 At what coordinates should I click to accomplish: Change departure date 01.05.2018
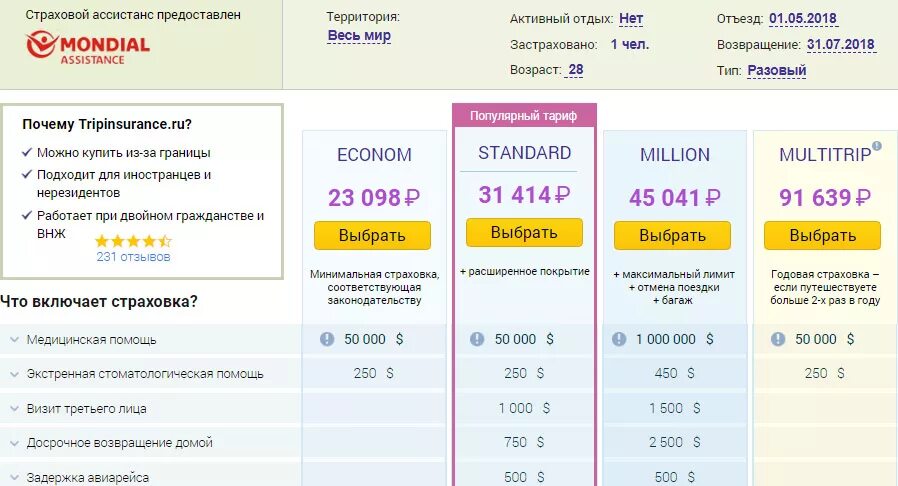[803, 19]
